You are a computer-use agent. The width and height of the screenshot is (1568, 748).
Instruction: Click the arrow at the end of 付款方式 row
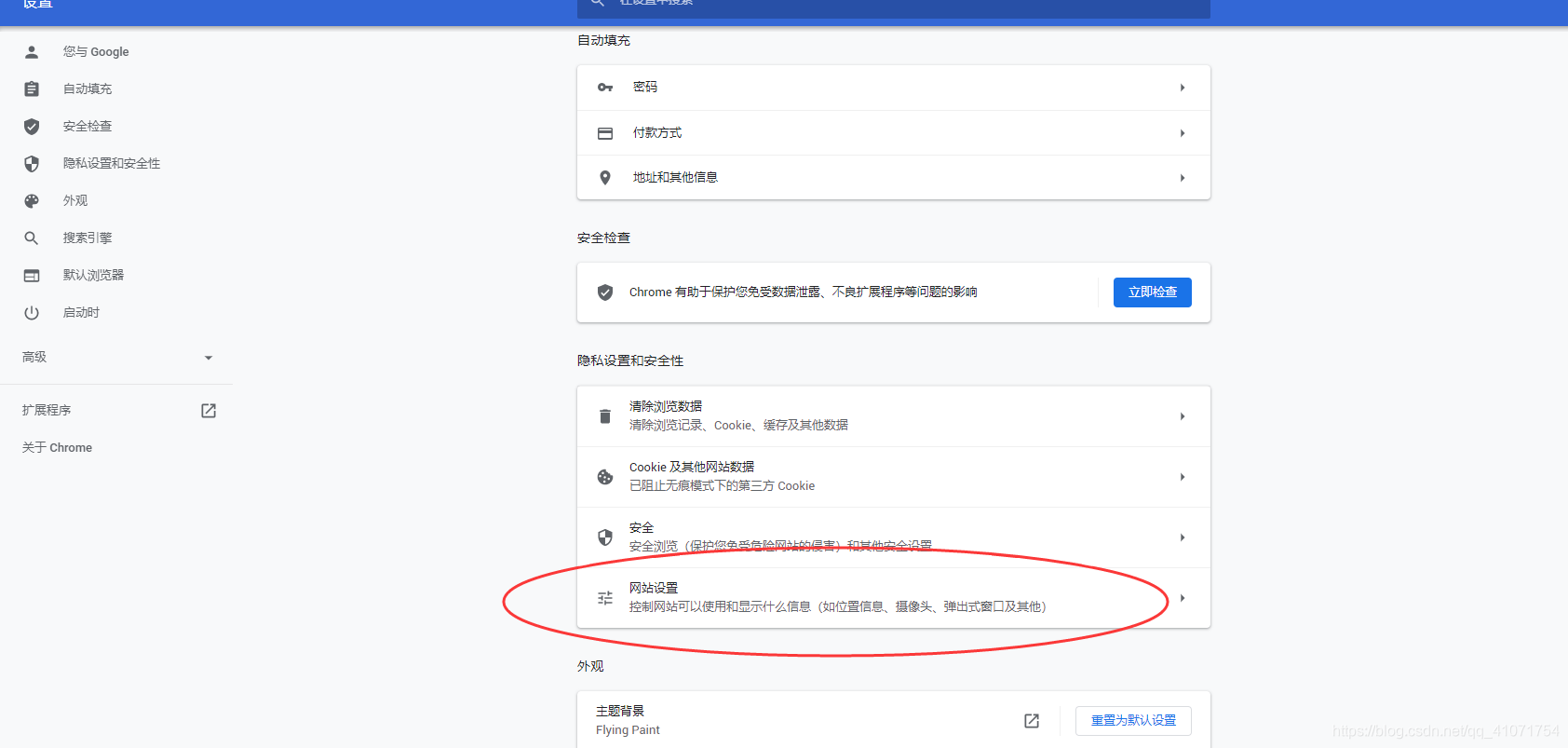pyautogui.click(x=1183, y=133)
